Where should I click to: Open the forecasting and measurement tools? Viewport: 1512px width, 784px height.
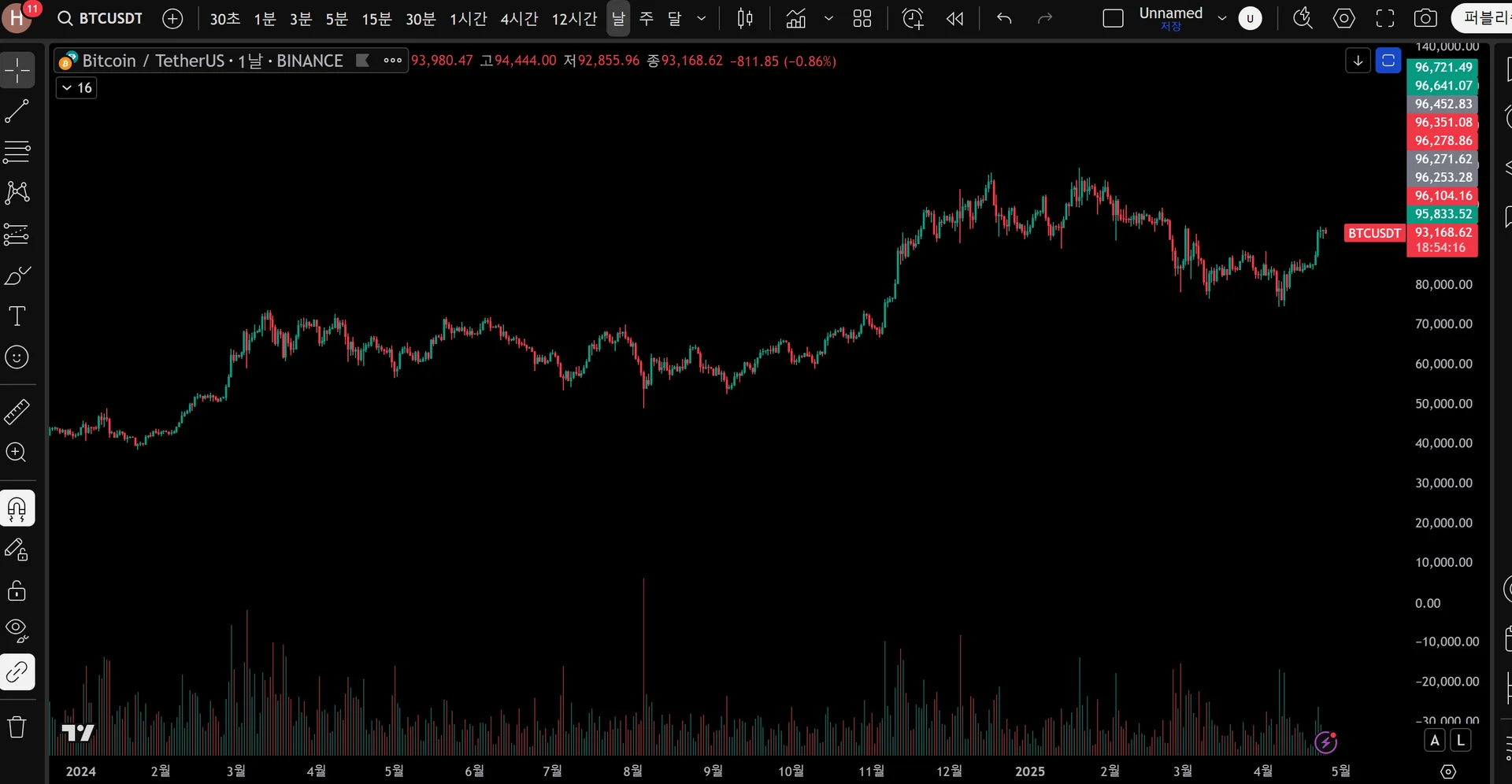pyautogui.click(x=17, y=234)
